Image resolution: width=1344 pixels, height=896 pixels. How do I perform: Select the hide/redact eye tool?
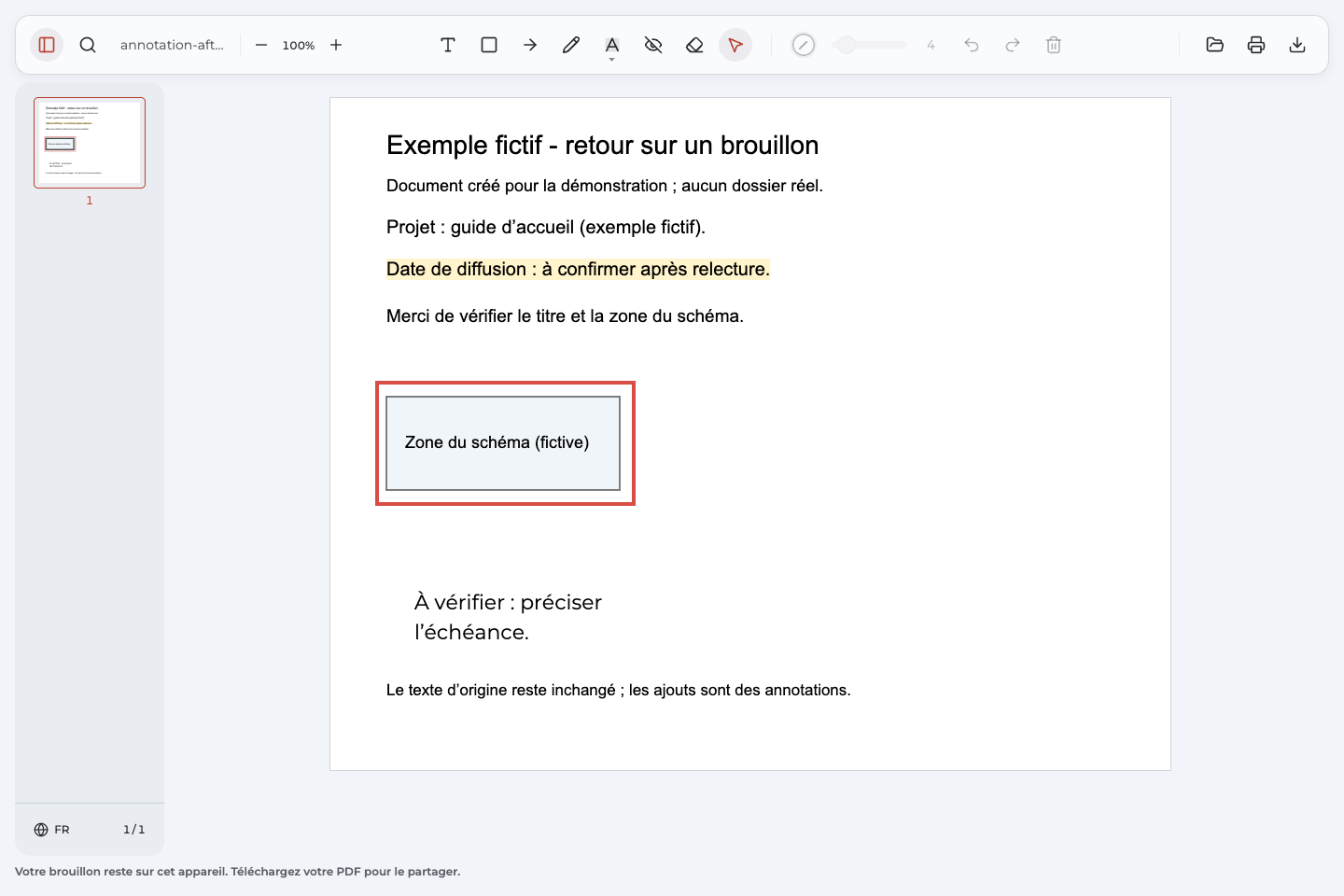click(x=653, y=45)
